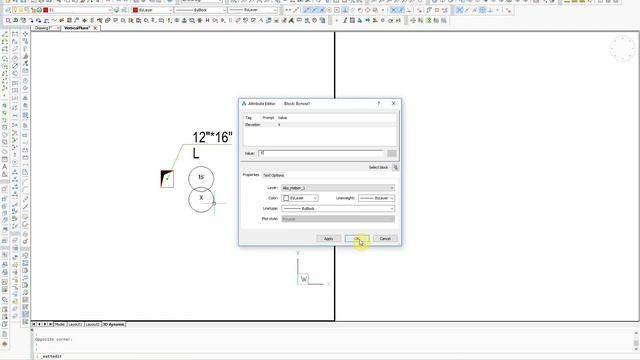
Task: Click the Select block pick icon
Action: point(395,167)
